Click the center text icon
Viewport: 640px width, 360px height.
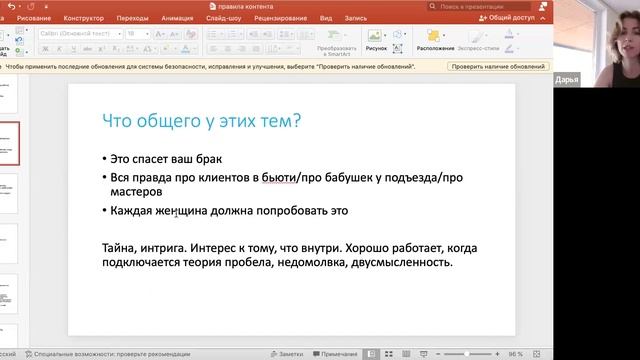pyautogui.click(x=228, y=49)
